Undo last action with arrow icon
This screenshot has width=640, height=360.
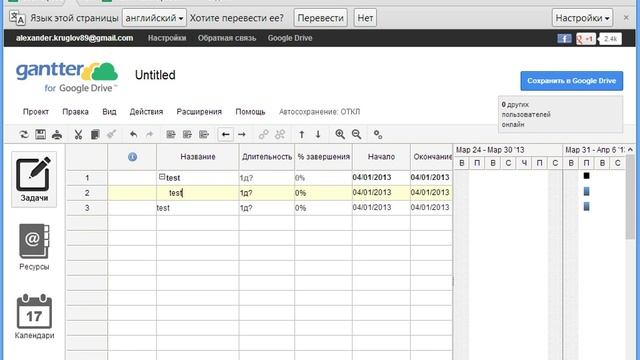pos(133,134)
